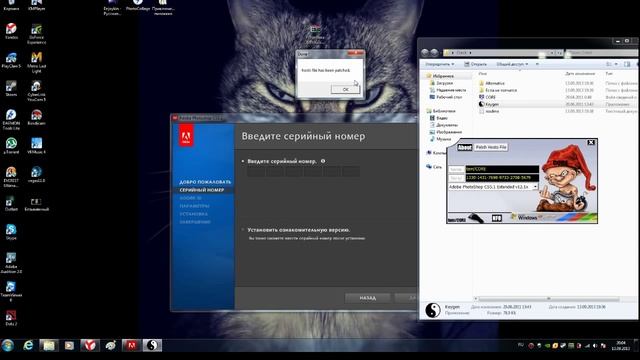Click OK in the hosts file patched dialog

(x=345, y=89)
